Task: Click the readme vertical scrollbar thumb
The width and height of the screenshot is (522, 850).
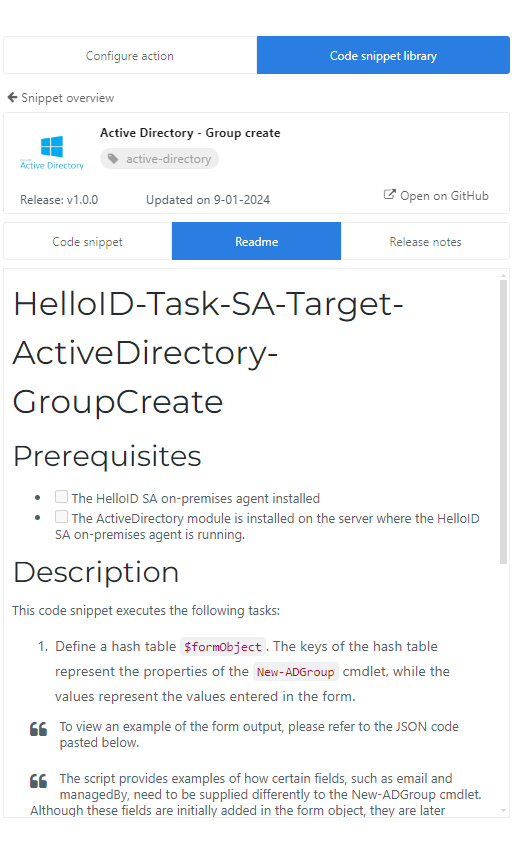Action: point(504,422)
